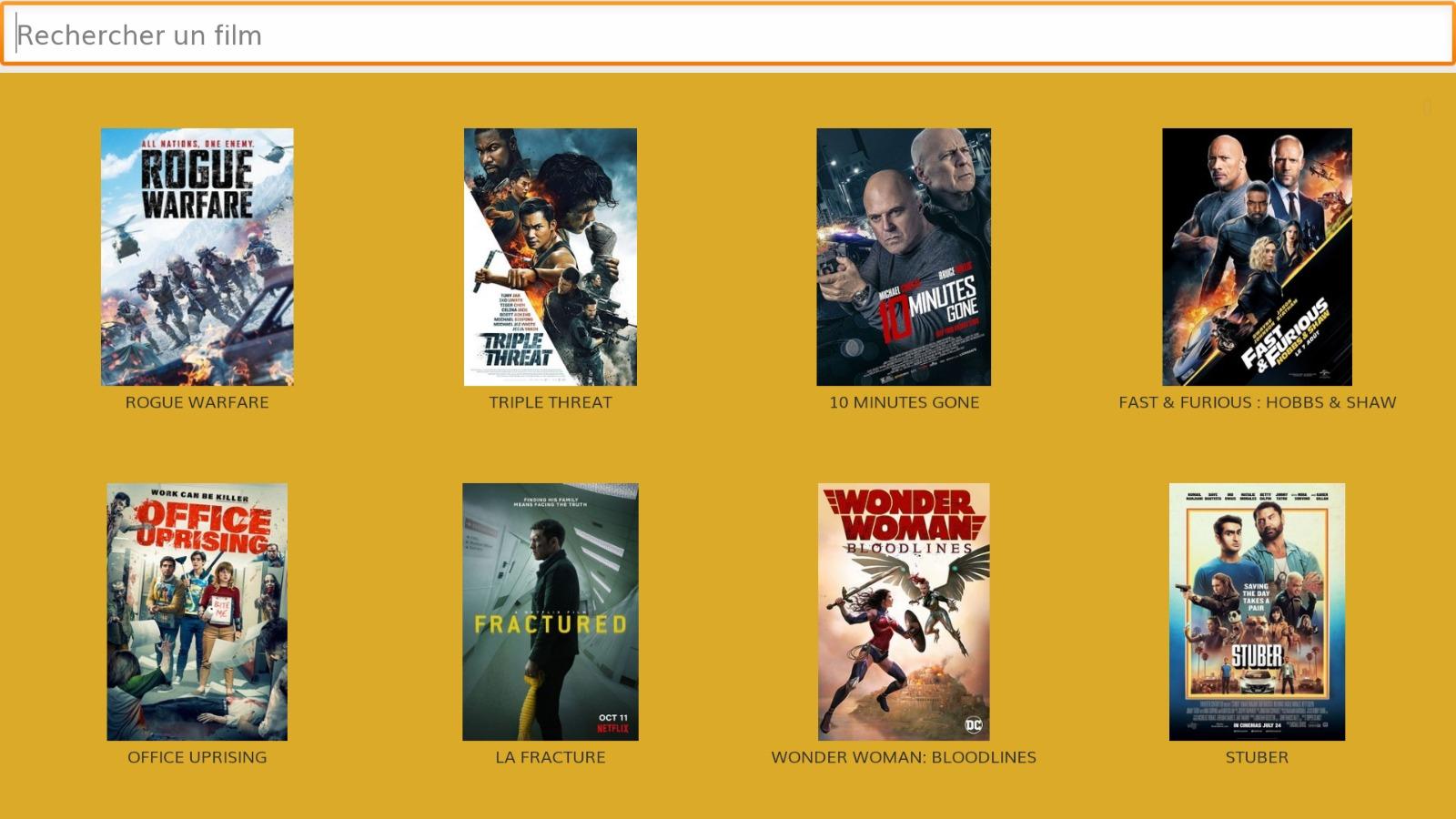Click the "ROGUE WARFARE" title text

197,402
